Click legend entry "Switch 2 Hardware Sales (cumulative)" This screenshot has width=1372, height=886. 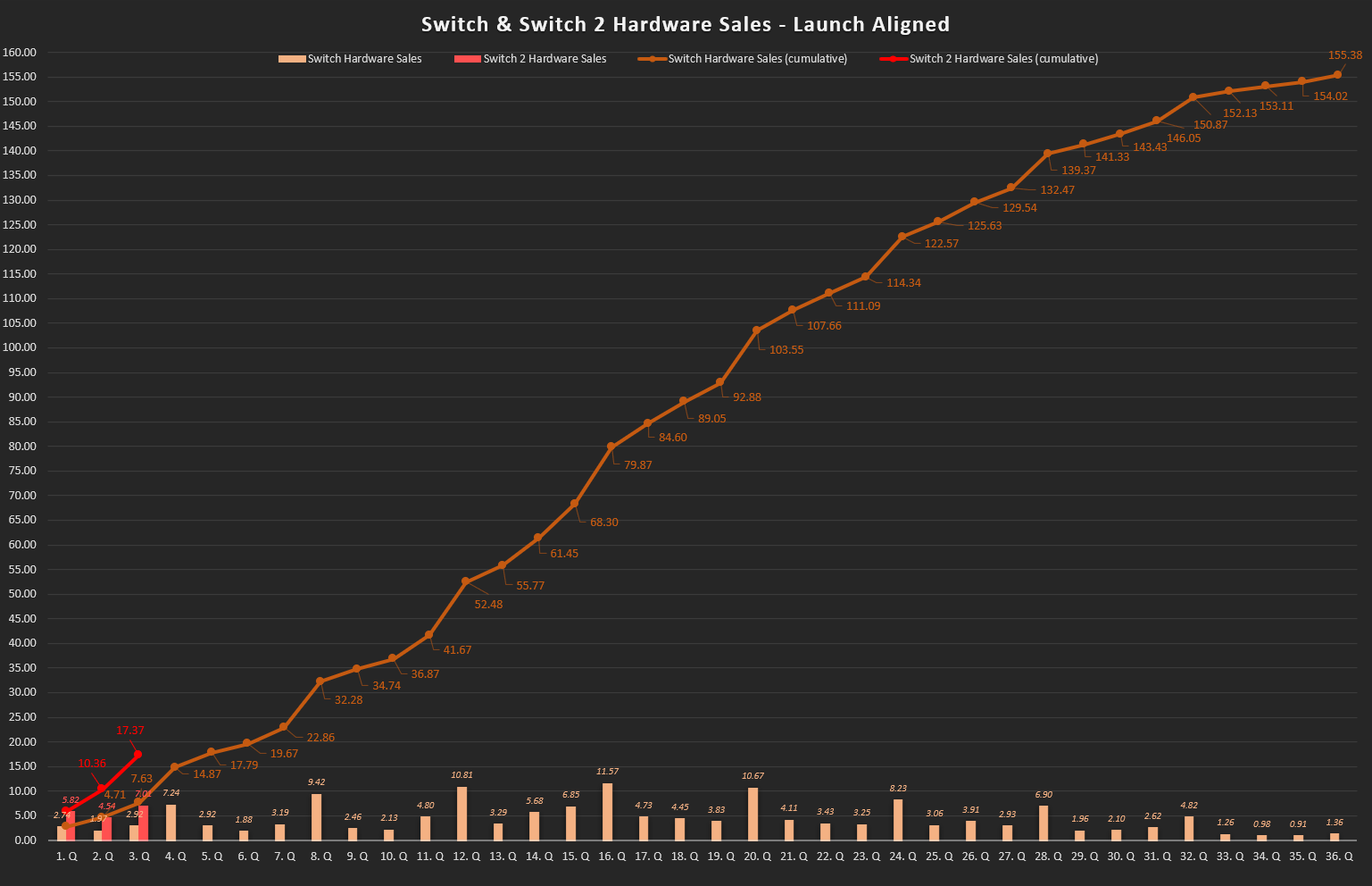pyautogui.click(x=989, y=59)
